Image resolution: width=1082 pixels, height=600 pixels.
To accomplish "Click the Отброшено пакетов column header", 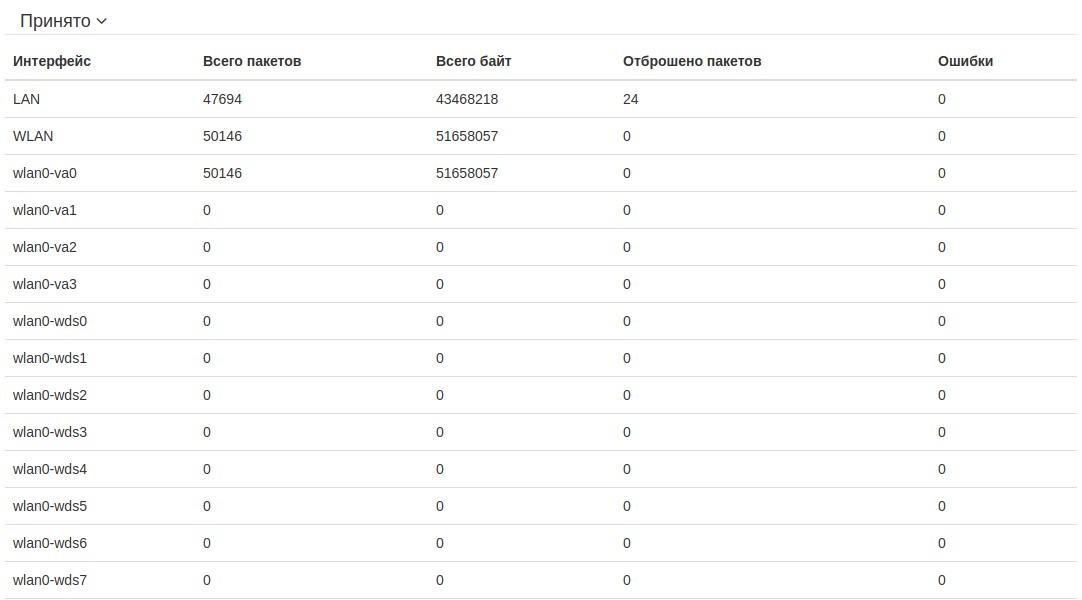I will (692, 61).
